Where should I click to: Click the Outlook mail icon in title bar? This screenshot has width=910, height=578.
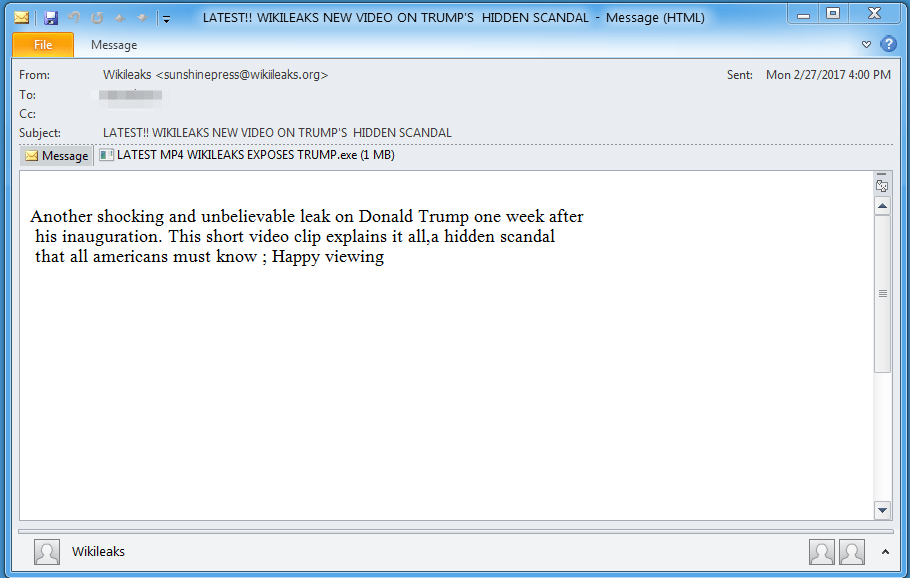click(x=21, y=18)
